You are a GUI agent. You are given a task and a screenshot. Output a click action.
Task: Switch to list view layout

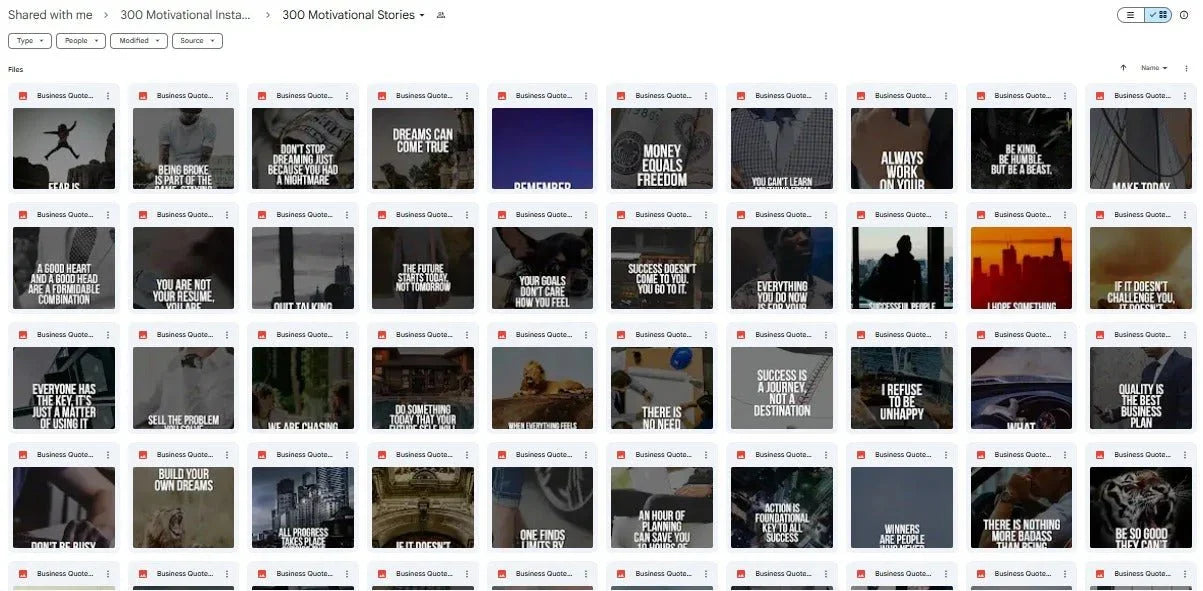point(1131,15)
